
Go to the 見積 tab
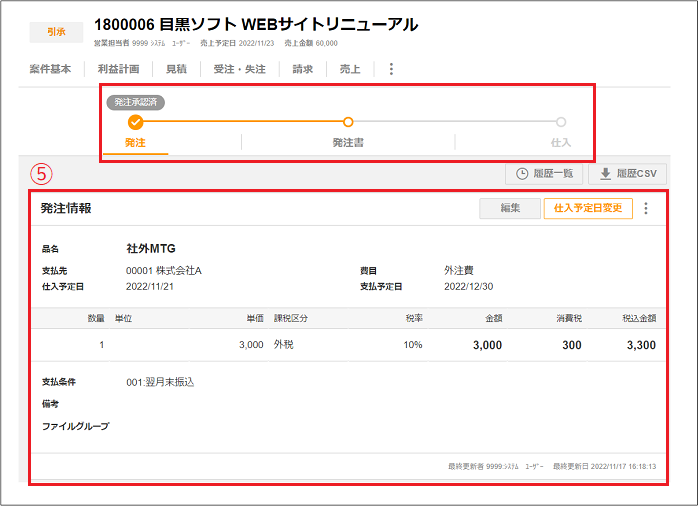click(176, 69)
